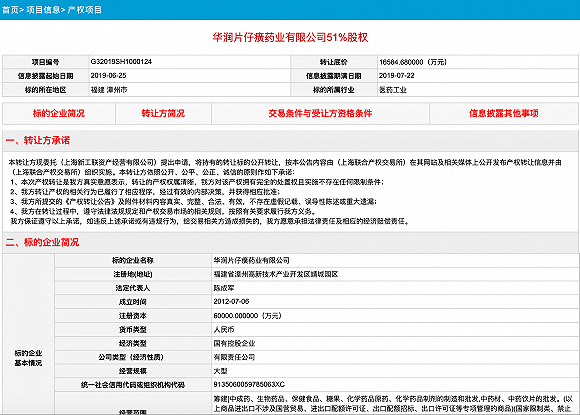Click the 成立时间 label

pos(133,302)
